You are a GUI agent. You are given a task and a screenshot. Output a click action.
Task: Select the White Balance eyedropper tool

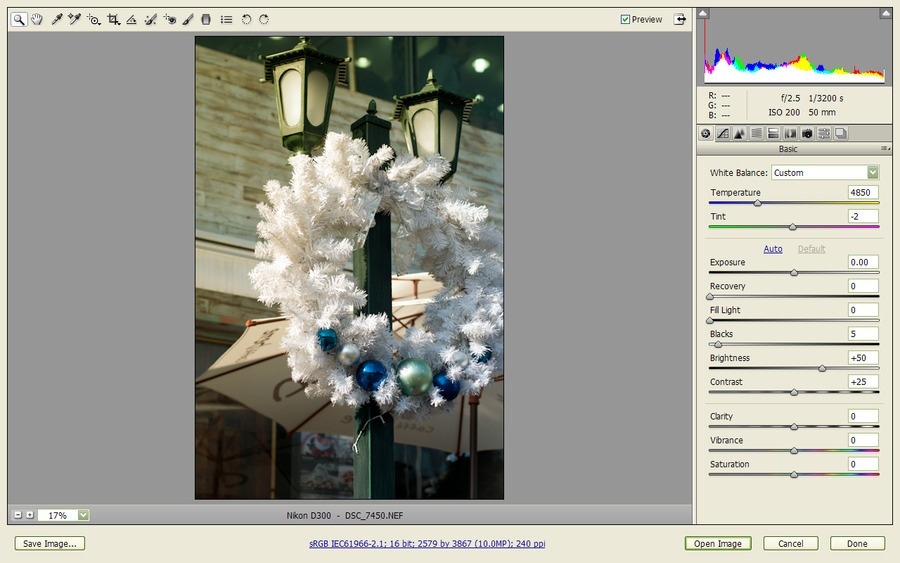point(57,19)
